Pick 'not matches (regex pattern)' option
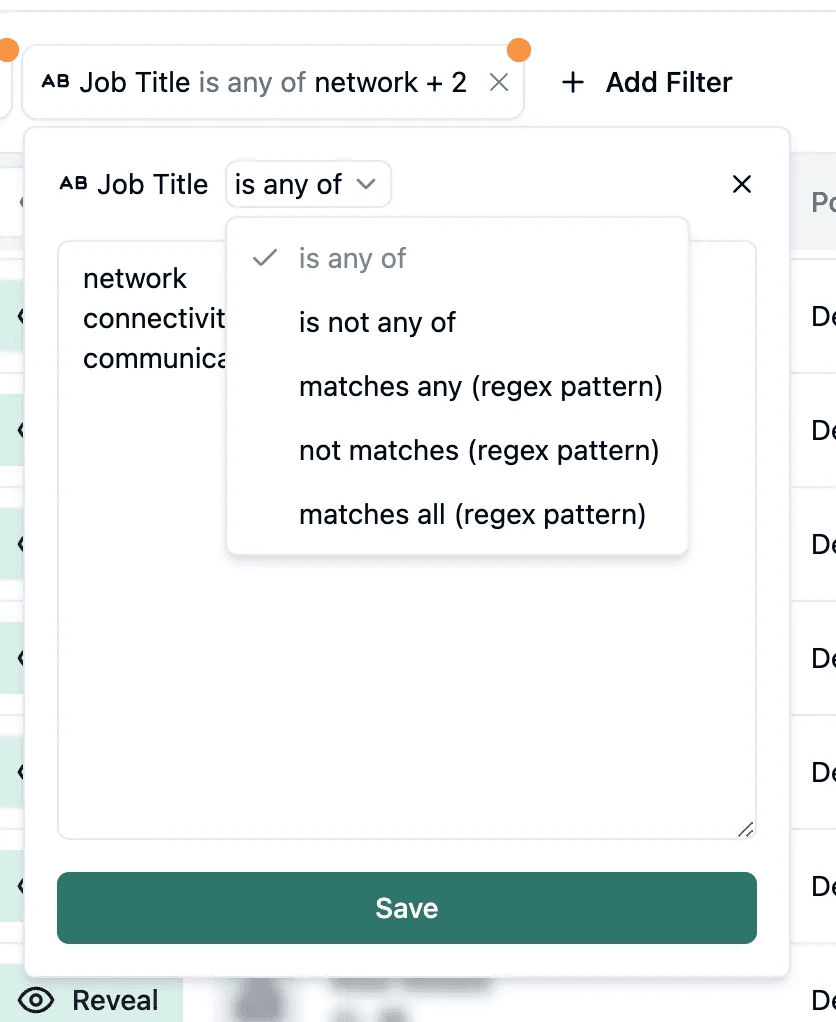Image resolution: width=836 pixels, height=1022 pixels. coord(478,451)
